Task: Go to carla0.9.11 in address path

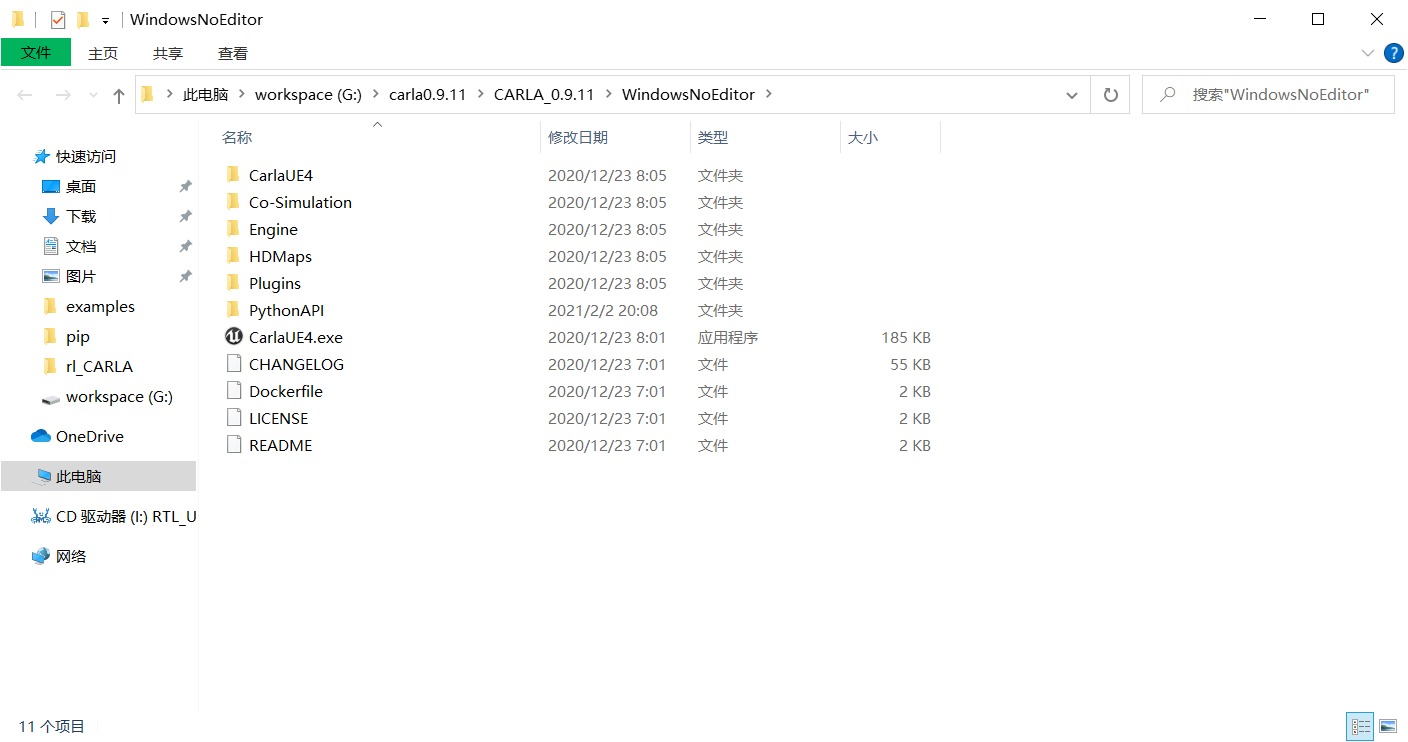Action: (x=428, y=94)
